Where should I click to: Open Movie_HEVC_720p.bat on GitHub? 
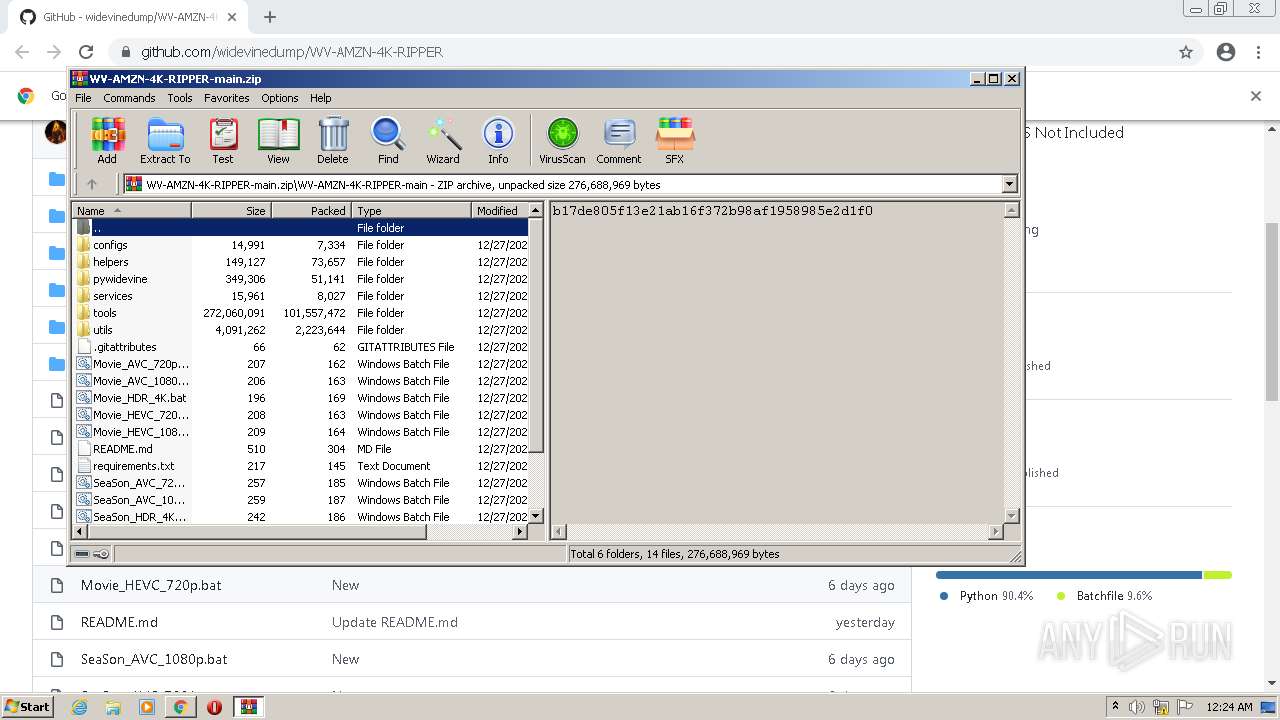[151, 585]
